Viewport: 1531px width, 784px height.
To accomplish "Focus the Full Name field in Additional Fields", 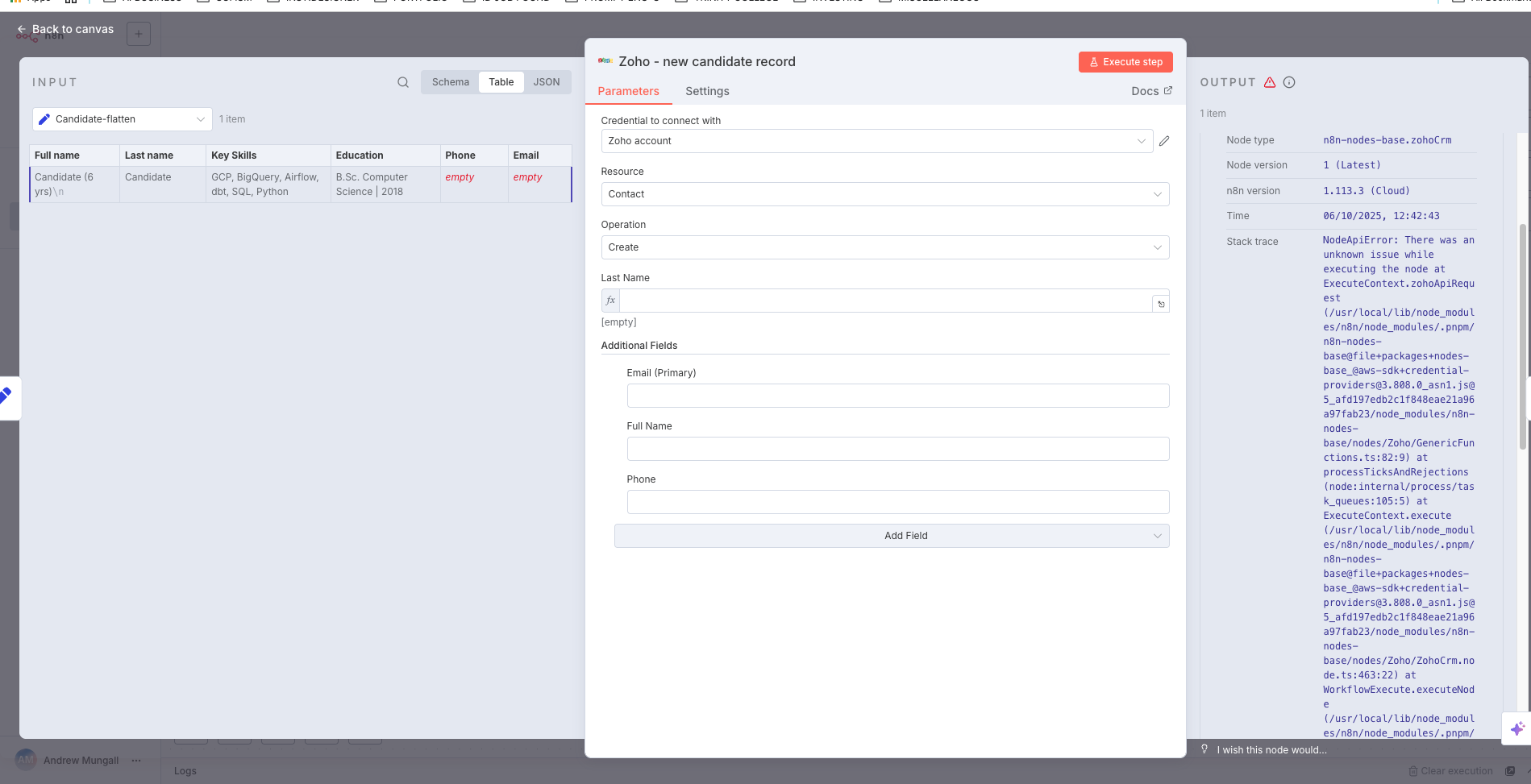I will point(898,449).
